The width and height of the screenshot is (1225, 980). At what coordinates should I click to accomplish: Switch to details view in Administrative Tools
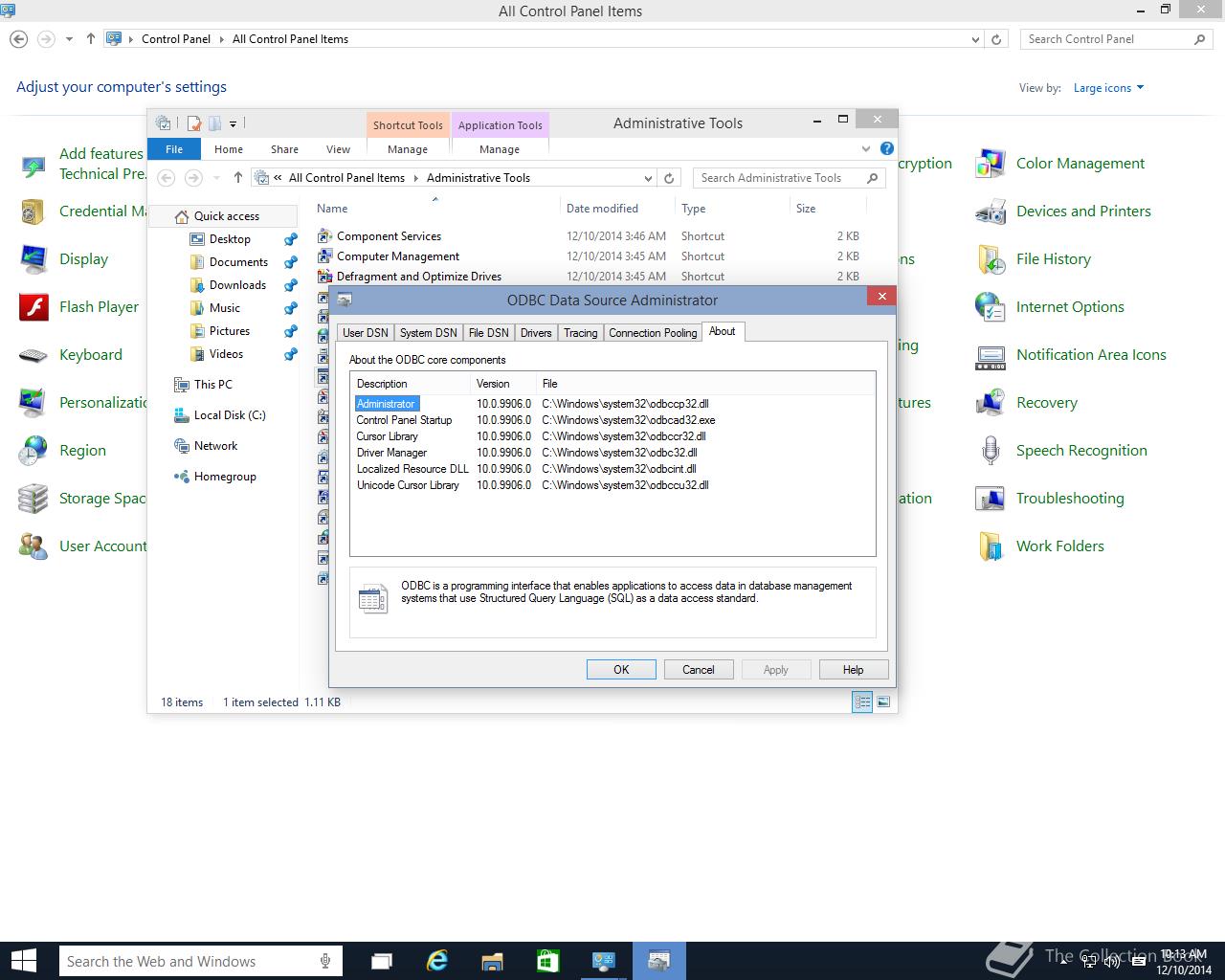pos(862,702)
